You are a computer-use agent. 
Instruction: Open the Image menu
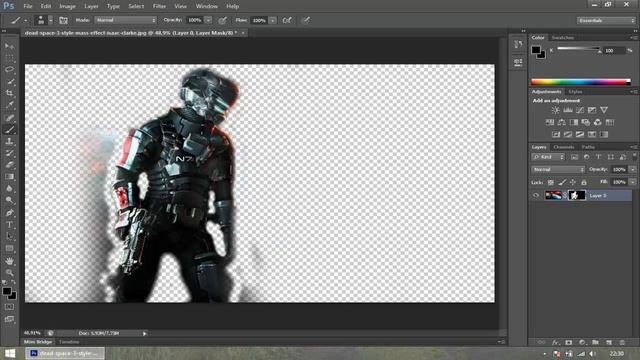tap(67, 6)
